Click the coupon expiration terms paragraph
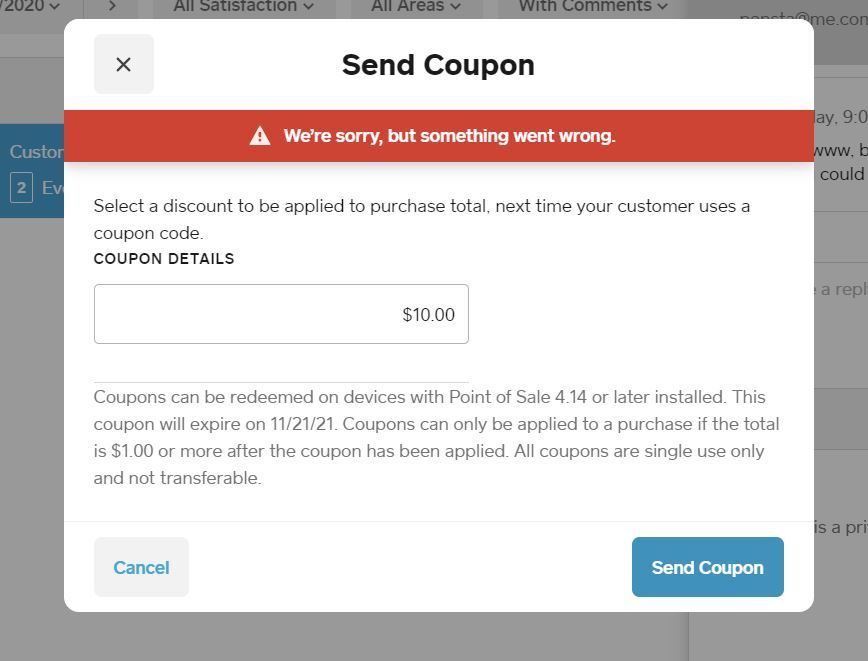The height and width of the screenshot is (661, 868). click(436, 437)
